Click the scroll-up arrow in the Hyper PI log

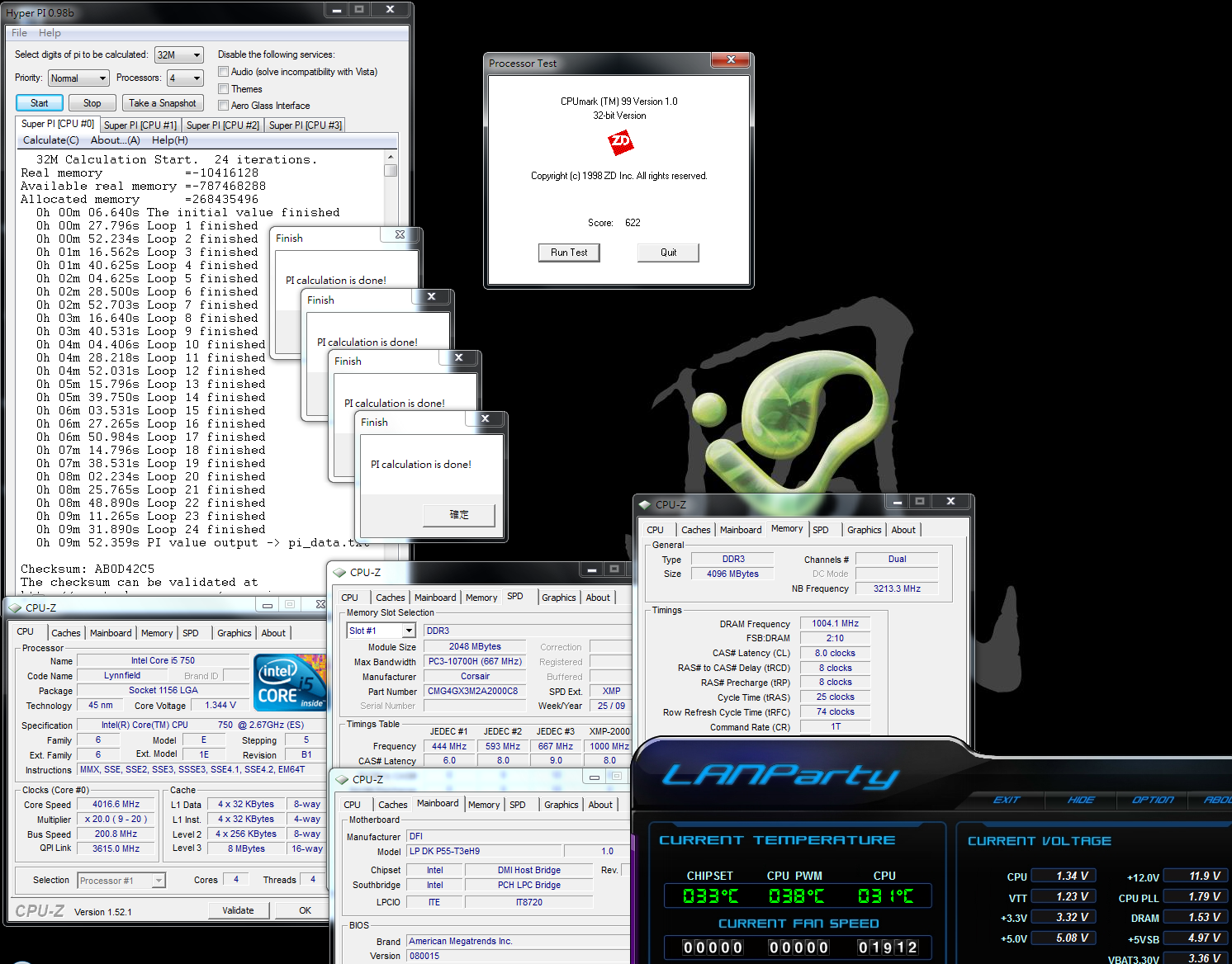click(391, 157)
